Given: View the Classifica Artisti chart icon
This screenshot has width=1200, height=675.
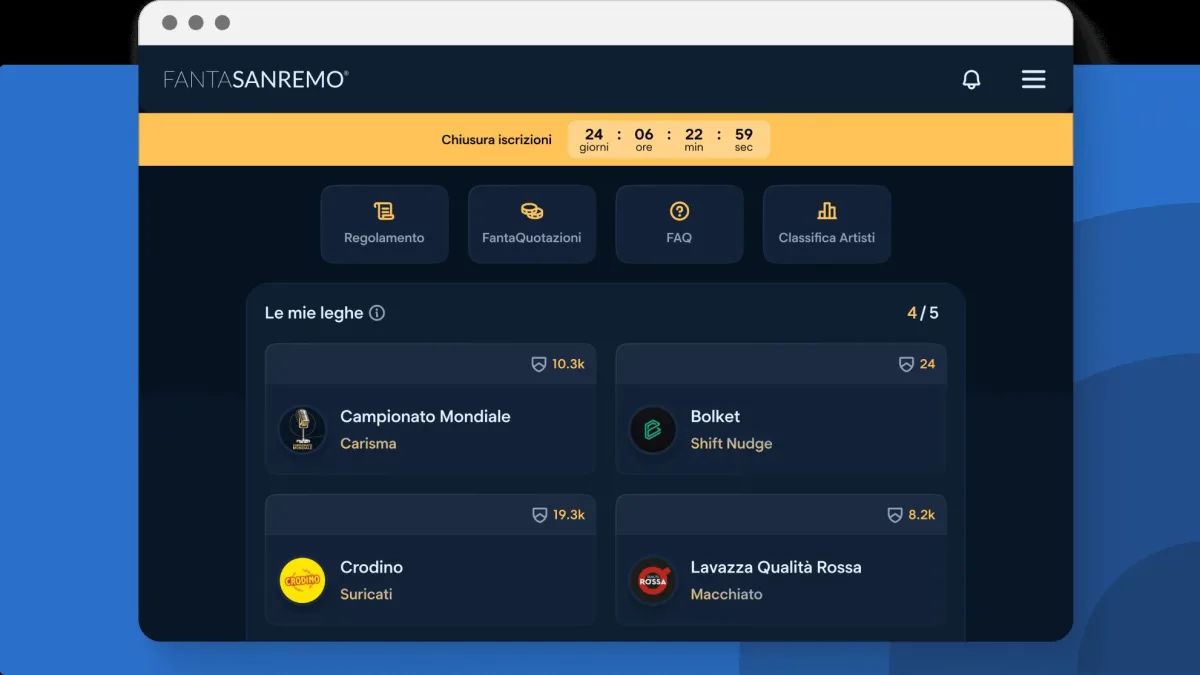Looking at the screenshot, I should click(x=827, y=211).
